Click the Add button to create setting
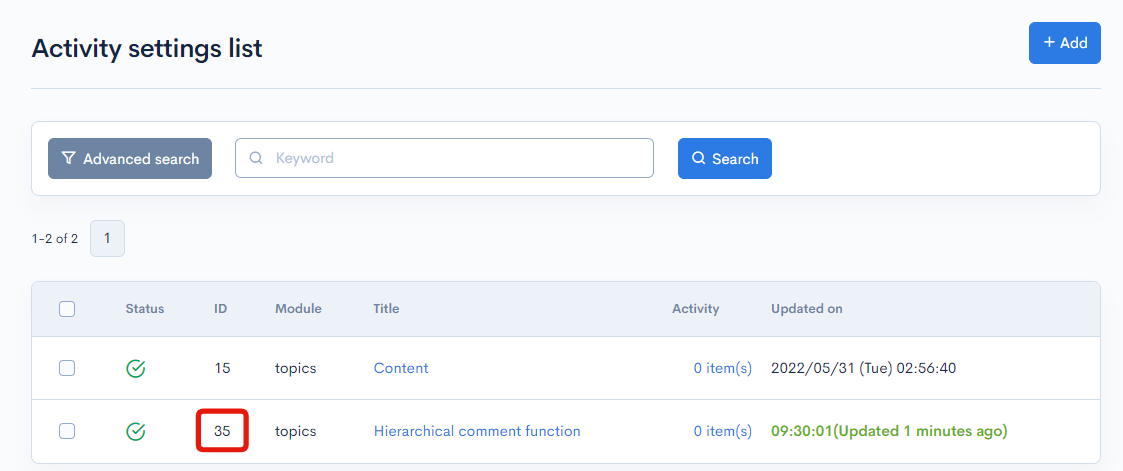Image resolution: width=1123 pixels, height=471 pixels. click(1064, 43)
